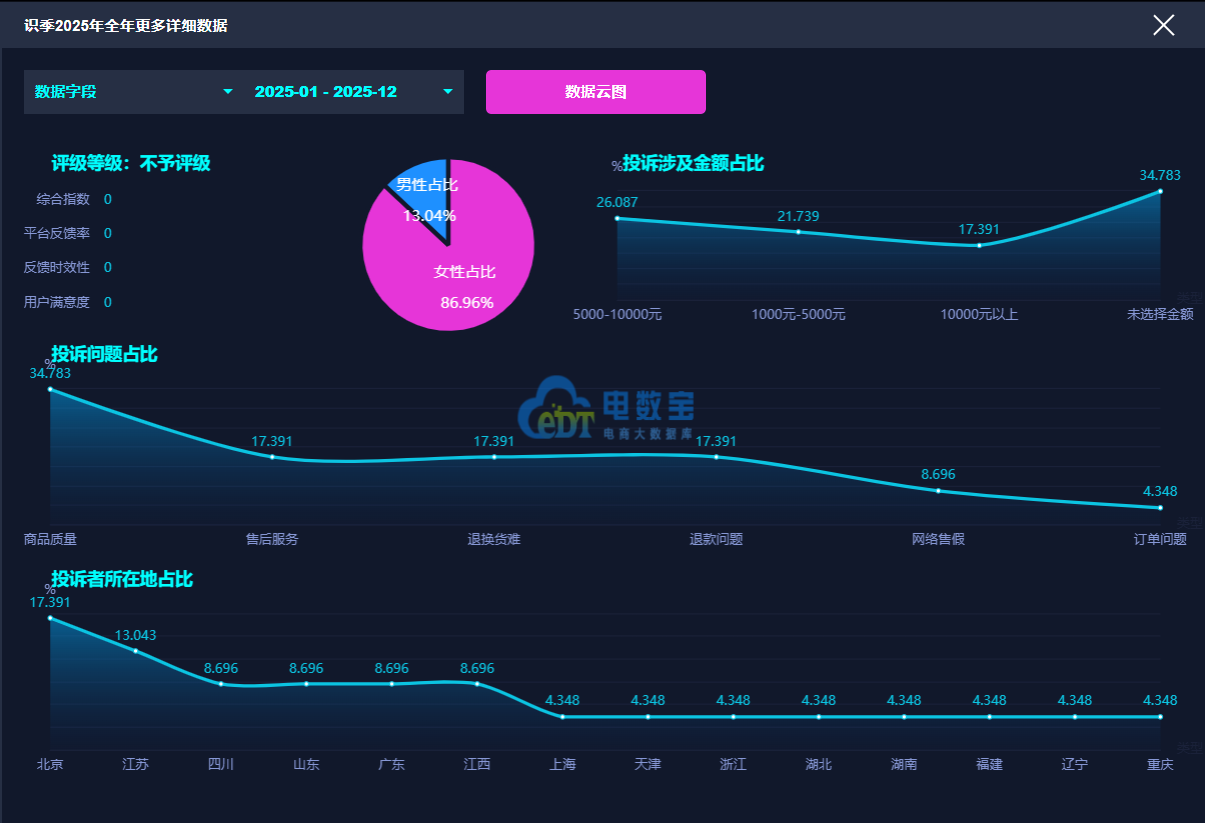Toggle the 退款问题 axis label
Screen dimensions: 1205x823
pyautogui.click(x=716, y=539)
